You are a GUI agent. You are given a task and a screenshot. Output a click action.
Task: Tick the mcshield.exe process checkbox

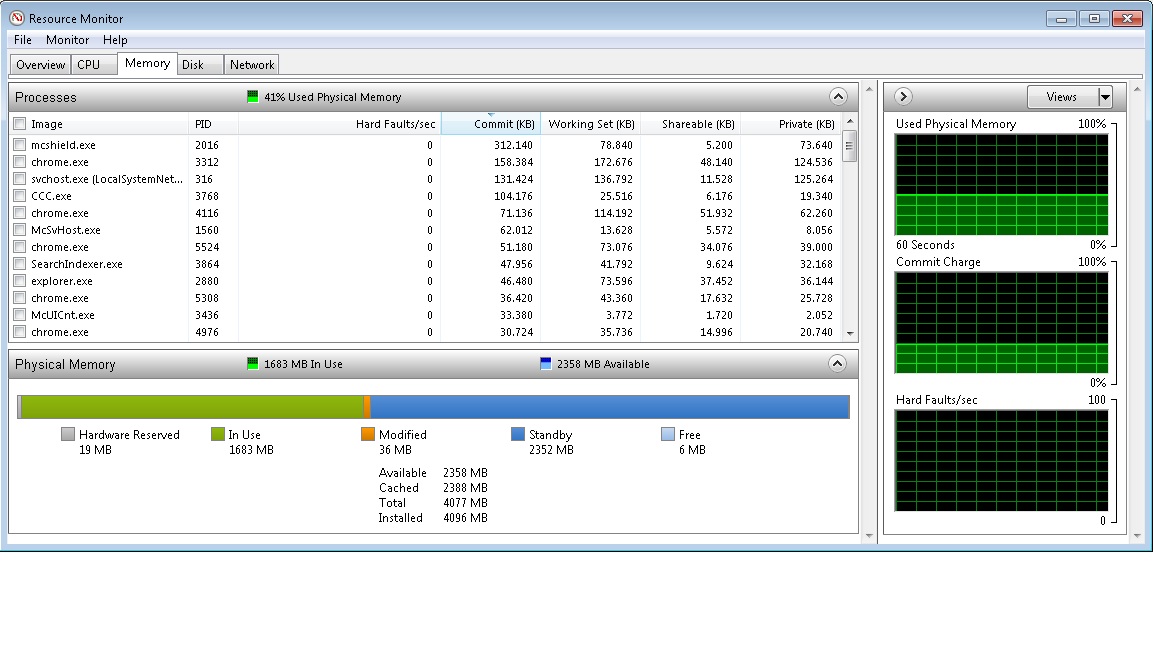tap(20, 145)
